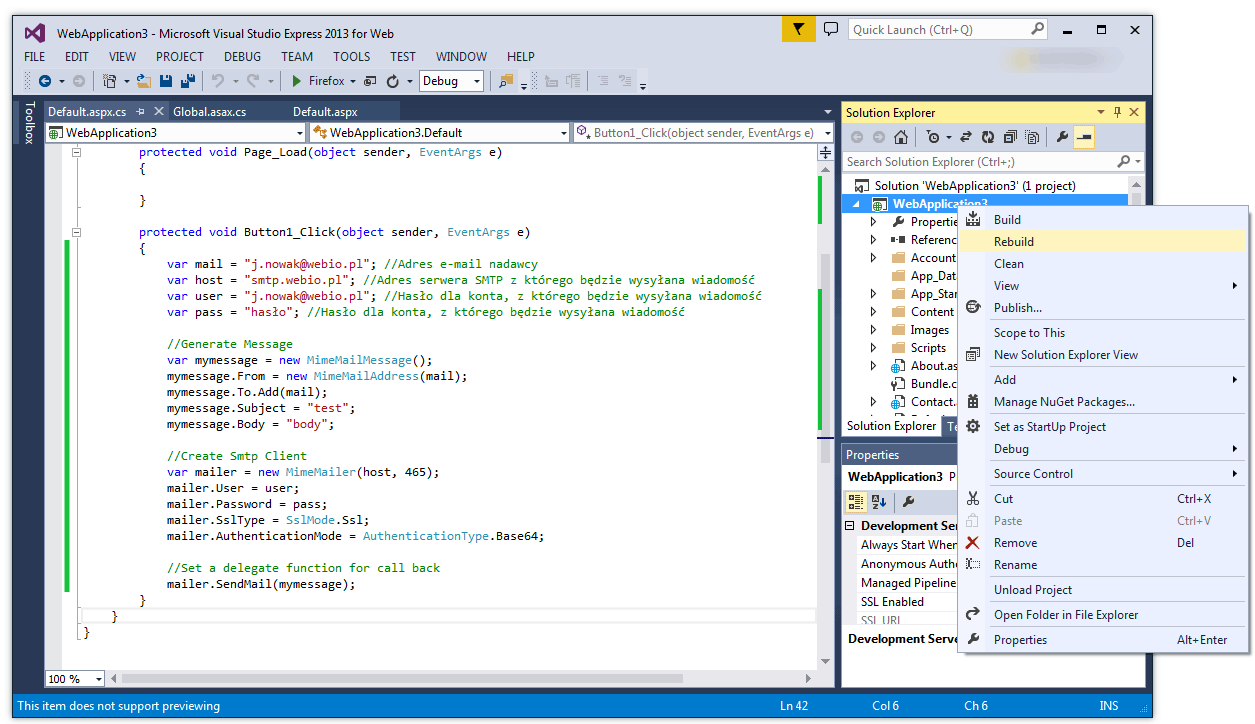1255x724 pixels.
Task: Click Pending Changes Filter clock icon
Action: click(933, 137)
